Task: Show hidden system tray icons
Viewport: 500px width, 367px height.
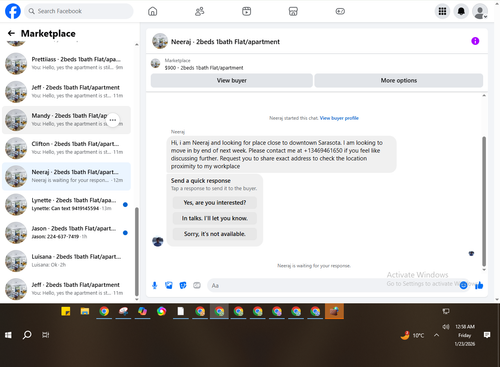Action: pyautogui.click(x=436, y=335)
